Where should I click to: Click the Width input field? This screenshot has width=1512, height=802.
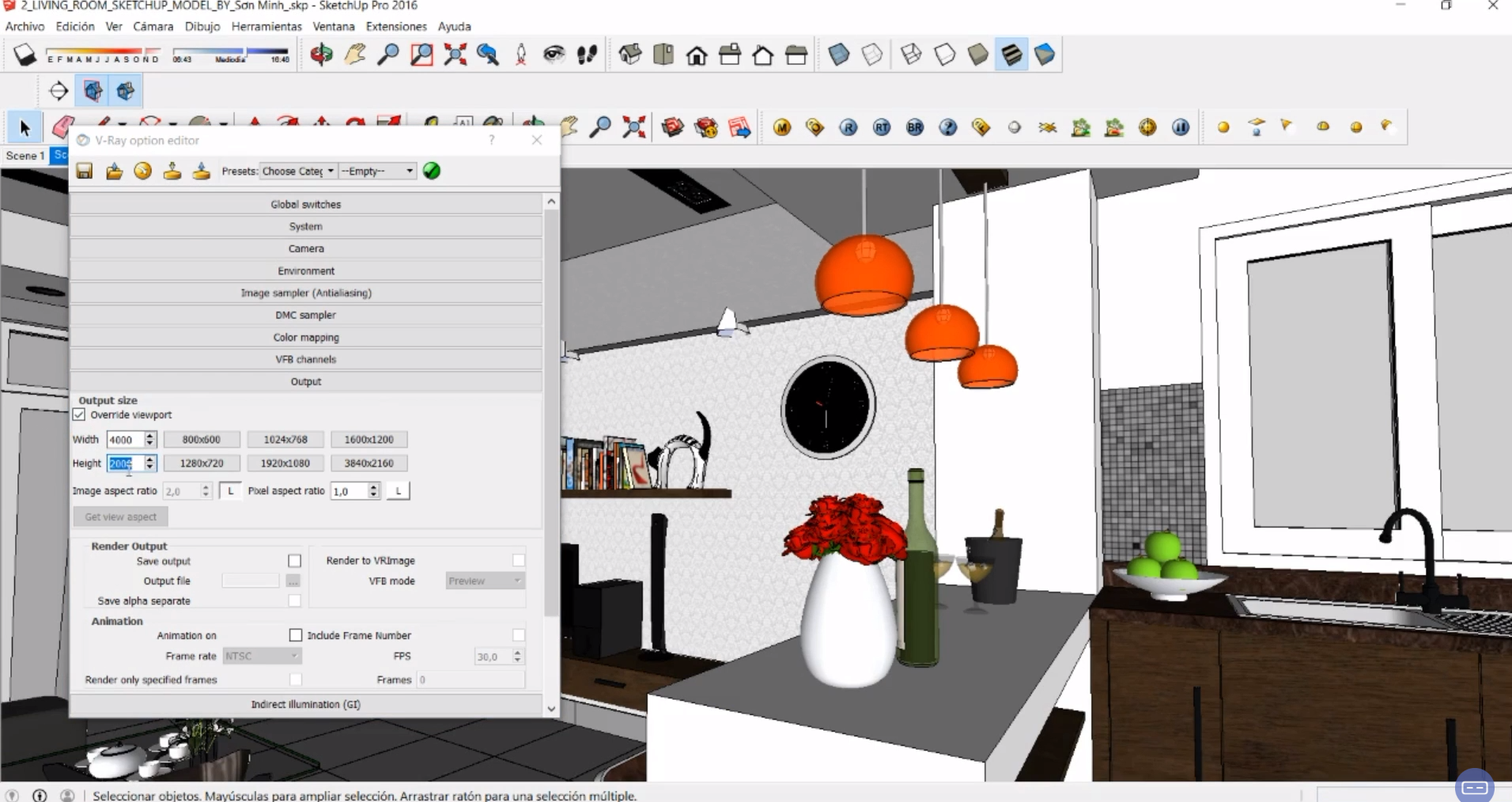[x=125, y=440]
